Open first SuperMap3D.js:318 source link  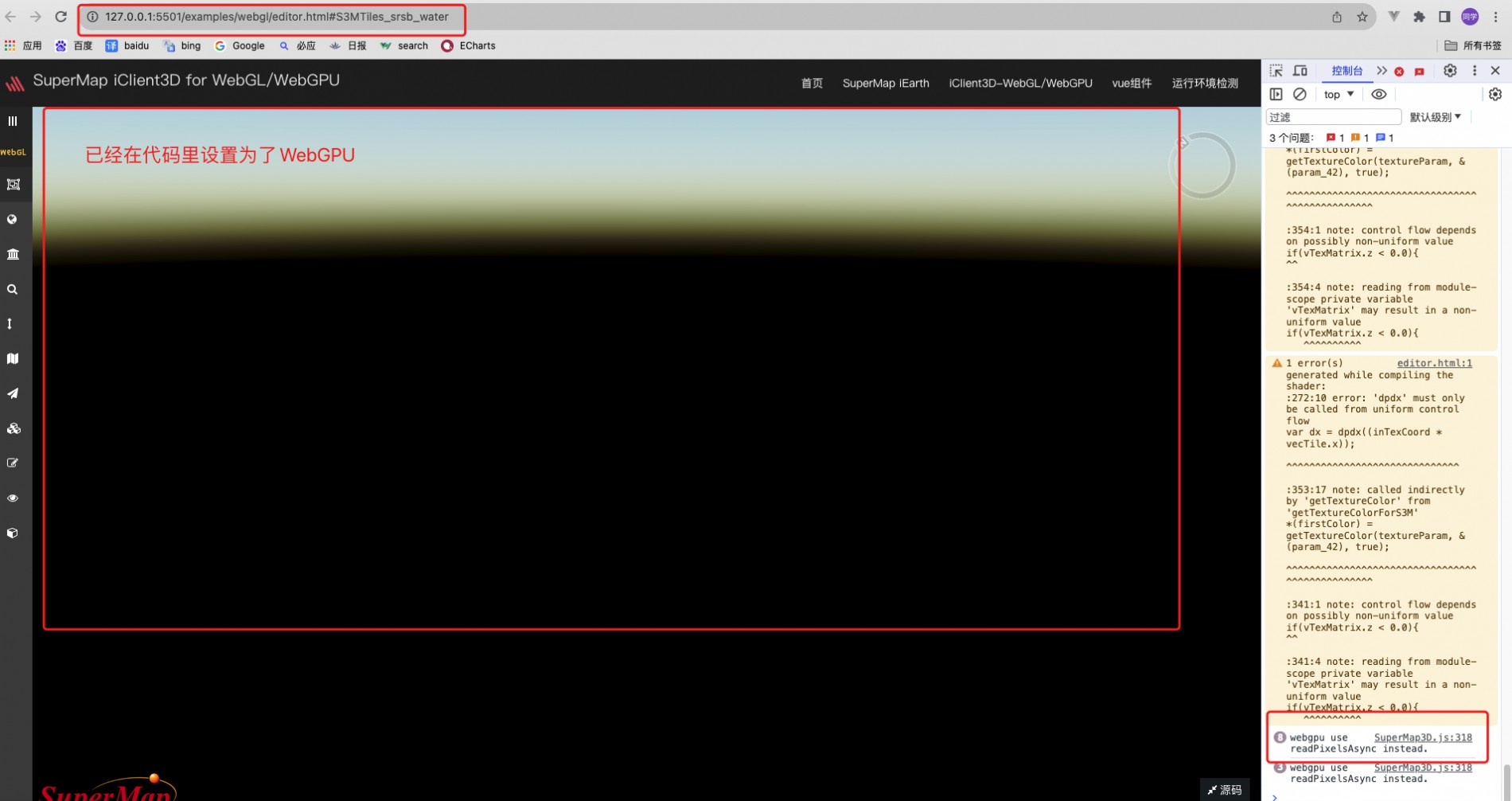[x=1423, y=737]
